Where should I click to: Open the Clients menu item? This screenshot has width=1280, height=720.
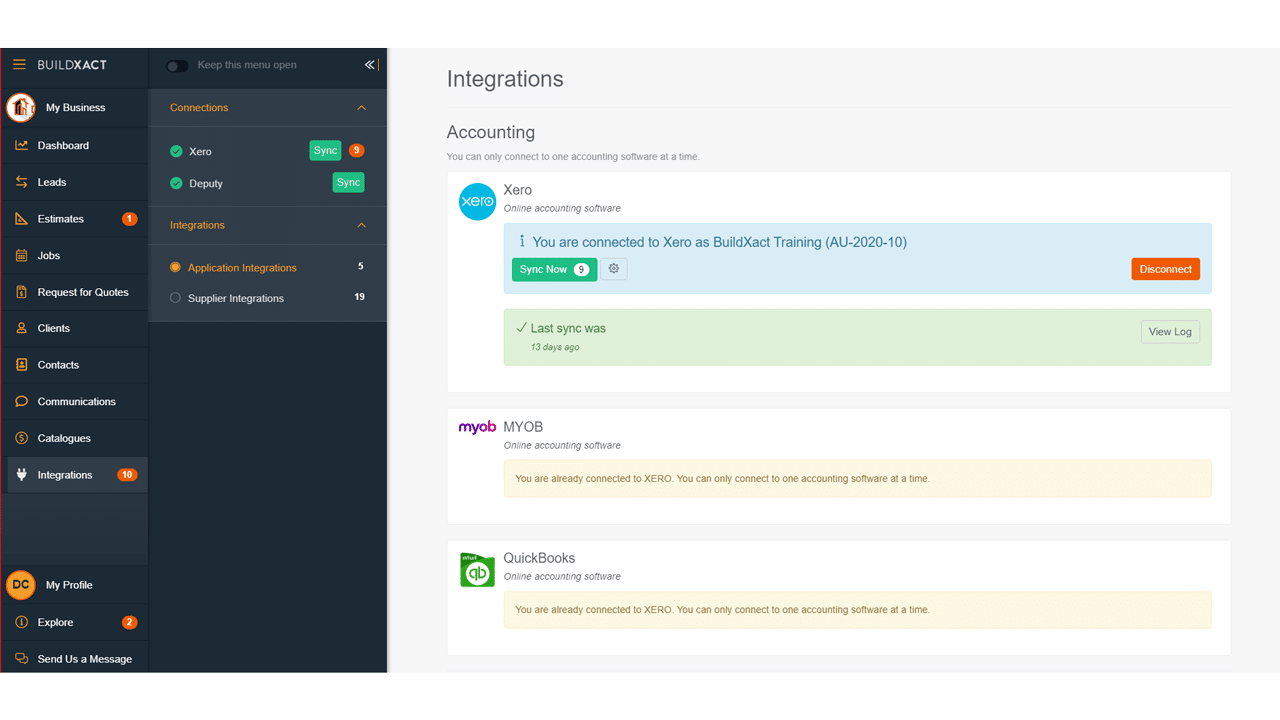54,328
